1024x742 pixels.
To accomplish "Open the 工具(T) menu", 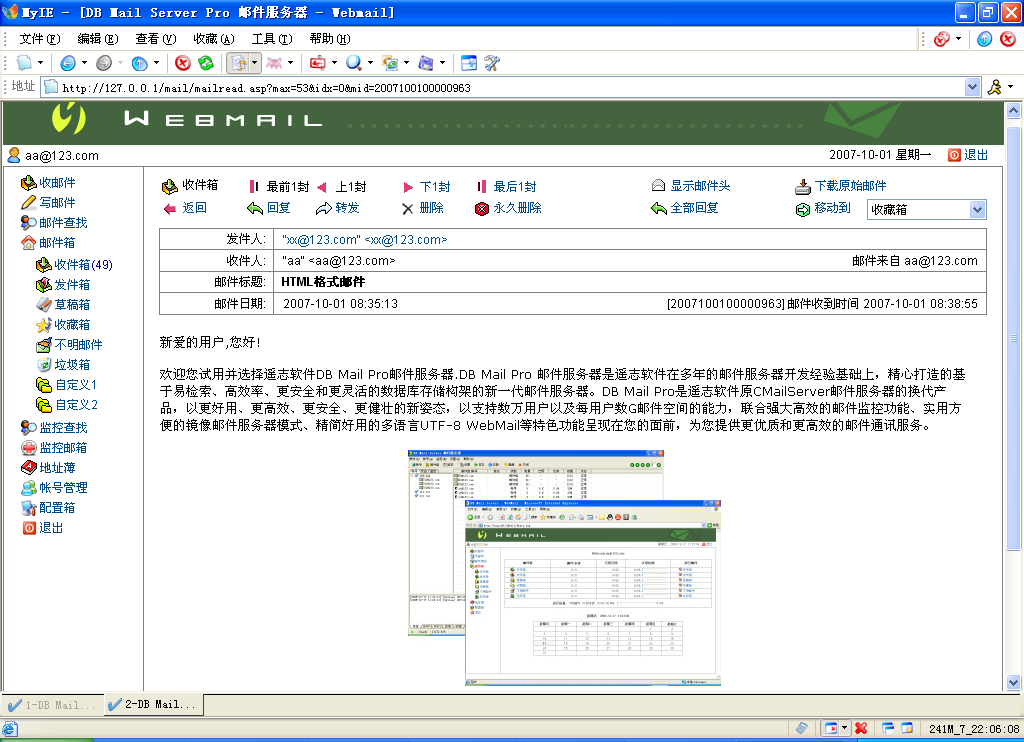I will click(x=272, y=39).
